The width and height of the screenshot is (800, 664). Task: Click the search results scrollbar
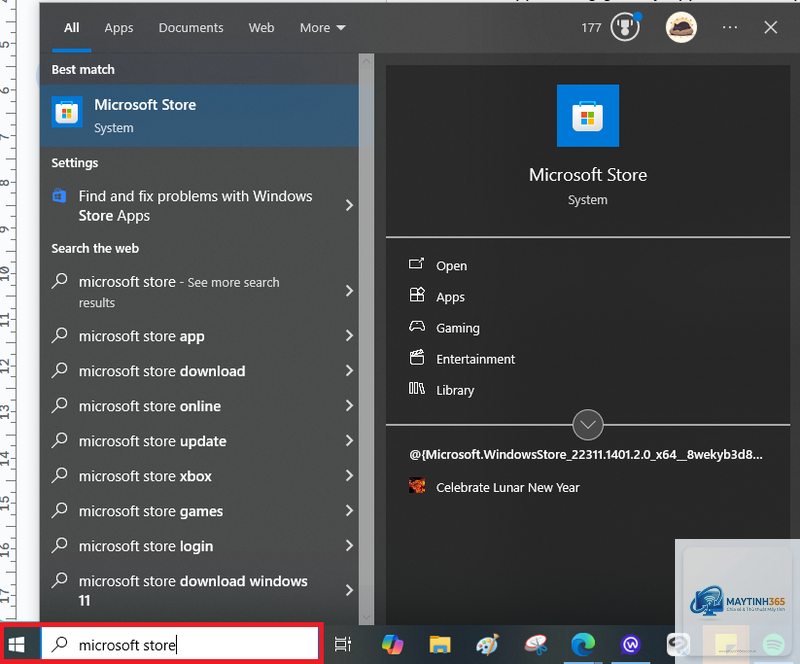tap(366, 339)
